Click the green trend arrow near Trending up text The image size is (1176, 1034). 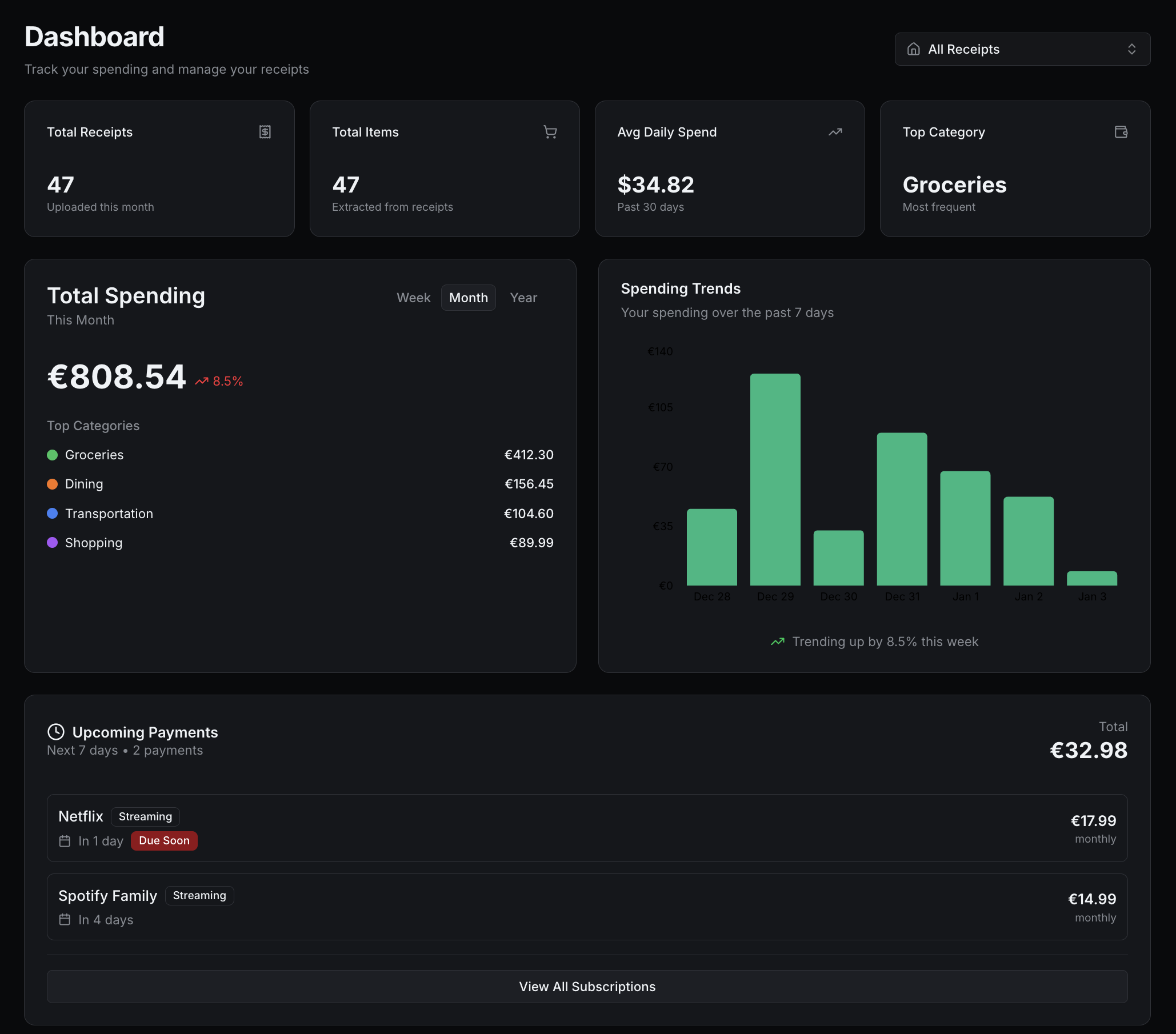[x=778, y=641]
